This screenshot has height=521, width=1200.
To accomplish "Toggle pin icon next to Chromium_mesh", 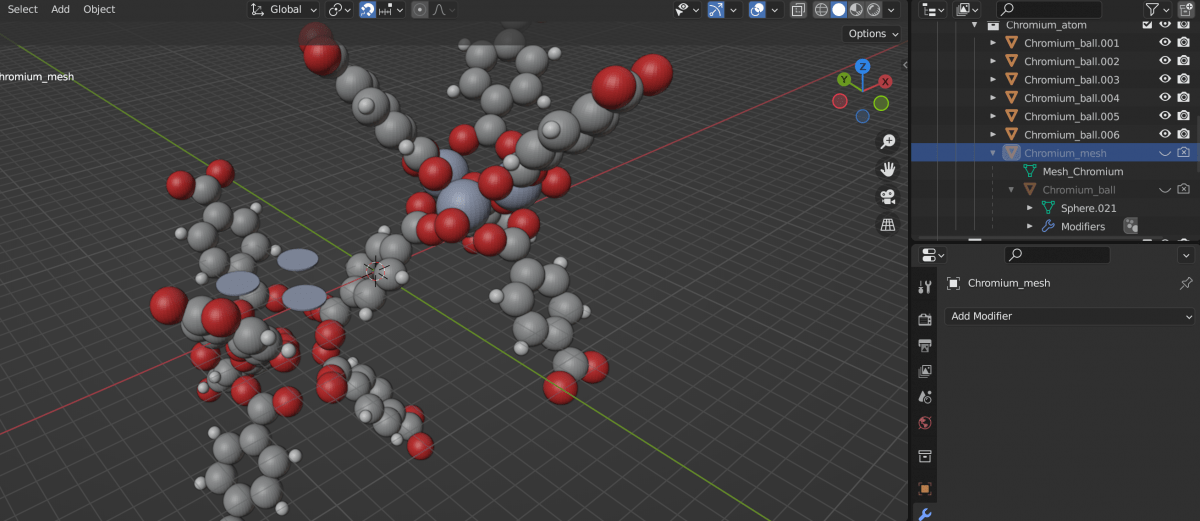I will pos(1187,283).
